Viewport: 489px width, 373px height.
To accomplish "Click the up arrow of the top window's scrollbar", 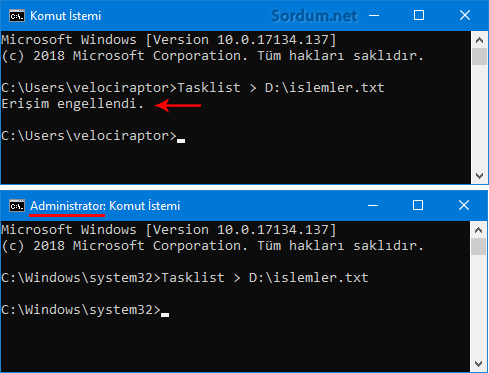I will (479, 40).
